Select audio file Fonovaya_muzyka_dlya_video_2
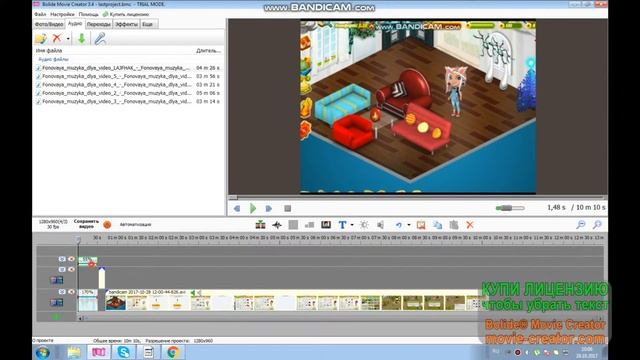 [128, 93]
